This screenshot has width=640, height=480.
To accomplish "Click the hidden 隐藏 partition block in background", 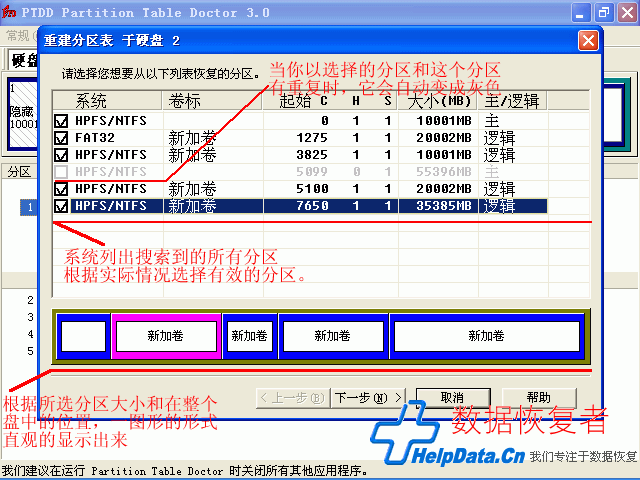I will tap(23, 114).
